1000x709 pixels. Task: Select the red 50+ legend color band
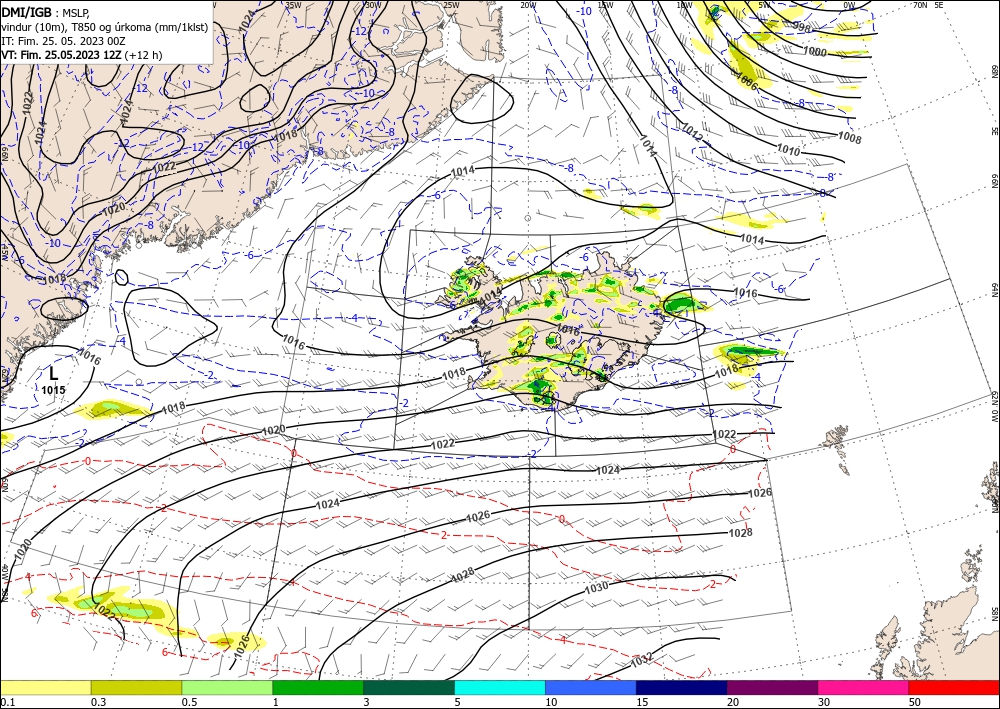click(954, 687)
